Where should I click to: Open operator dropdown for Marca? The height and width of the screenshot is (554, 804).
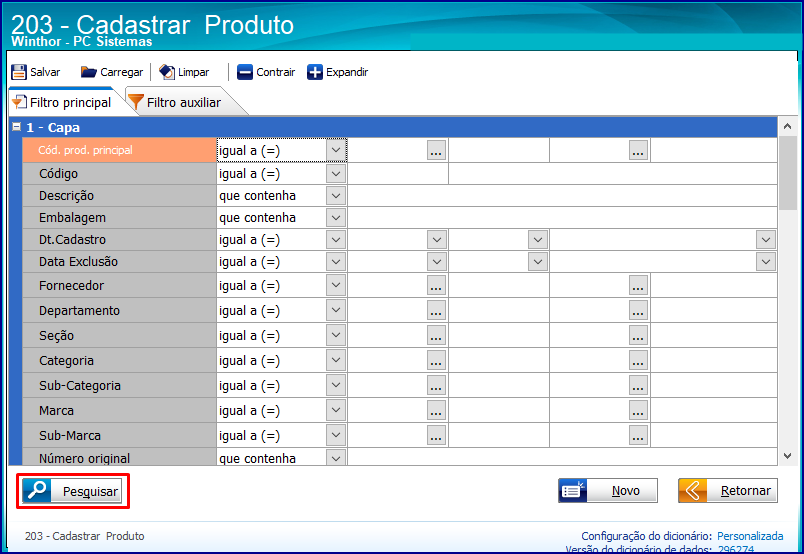pyautogui.click(x=336, y=410)
